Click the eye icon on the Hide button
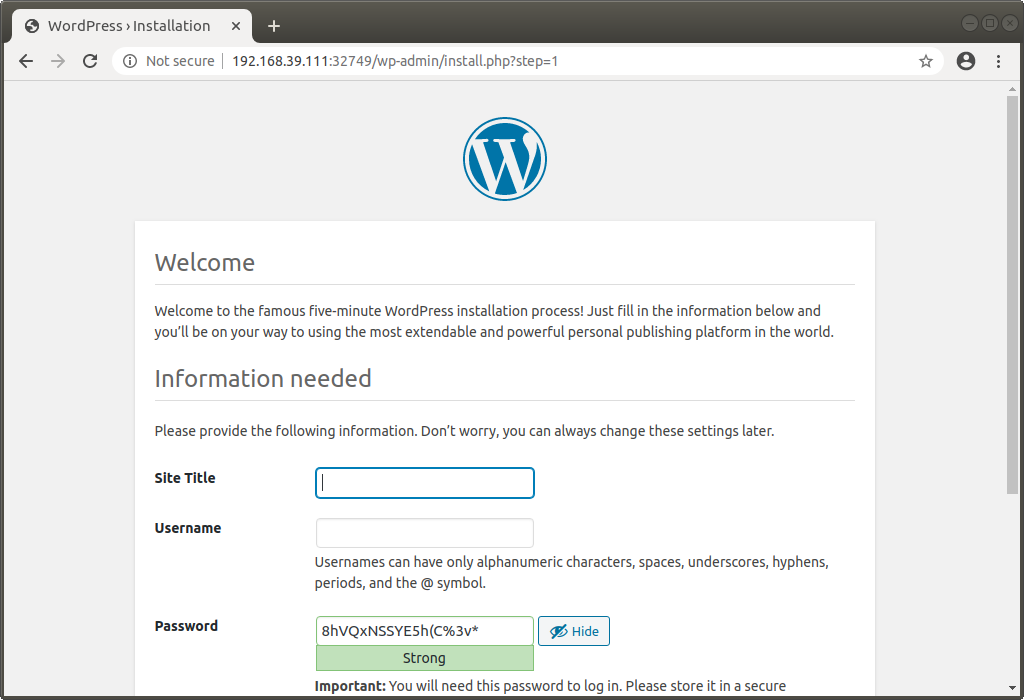1024x700 pixels. click(x=557, y=630)
